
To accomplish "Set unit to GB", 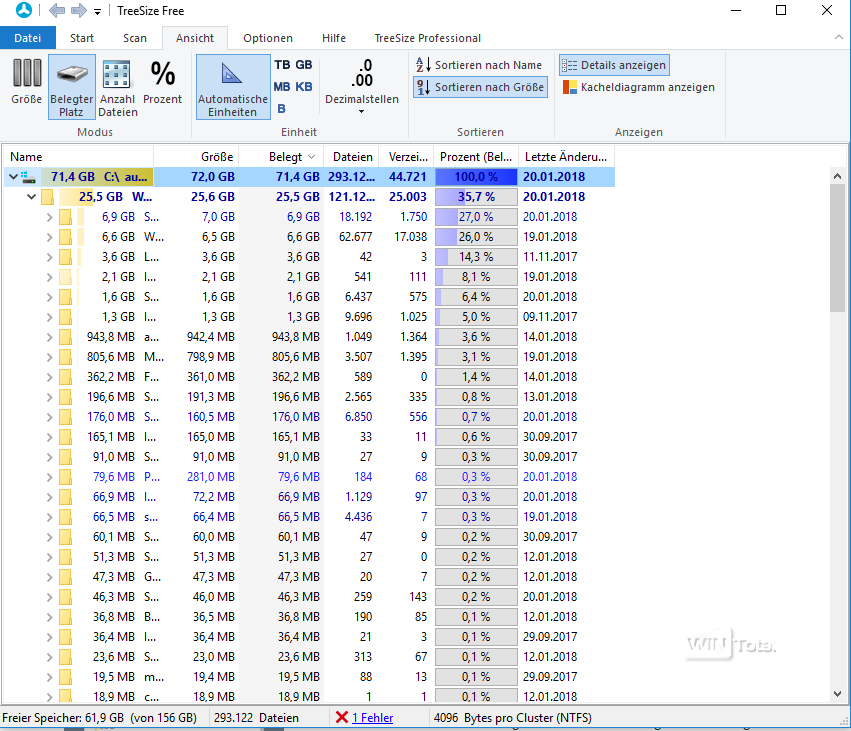I will point(304,64).
